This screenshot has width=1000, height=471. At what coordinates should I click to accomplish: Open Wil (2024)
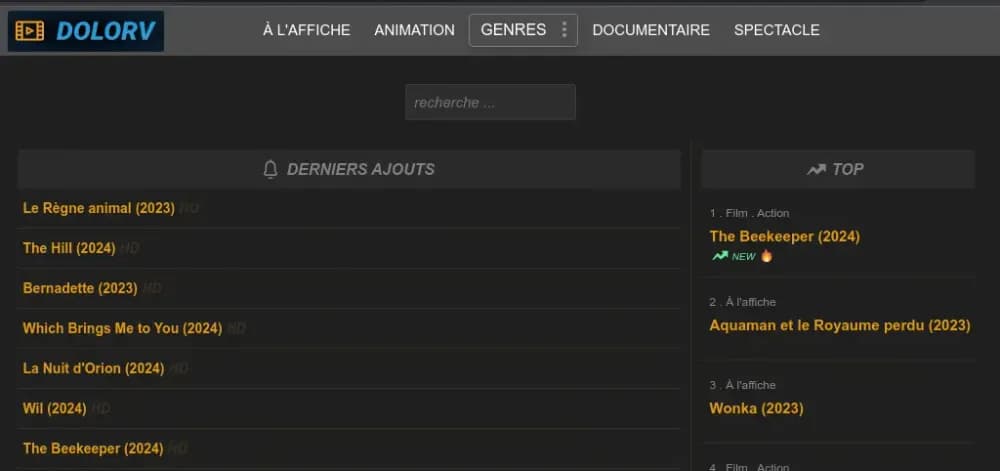click(55, 409)
